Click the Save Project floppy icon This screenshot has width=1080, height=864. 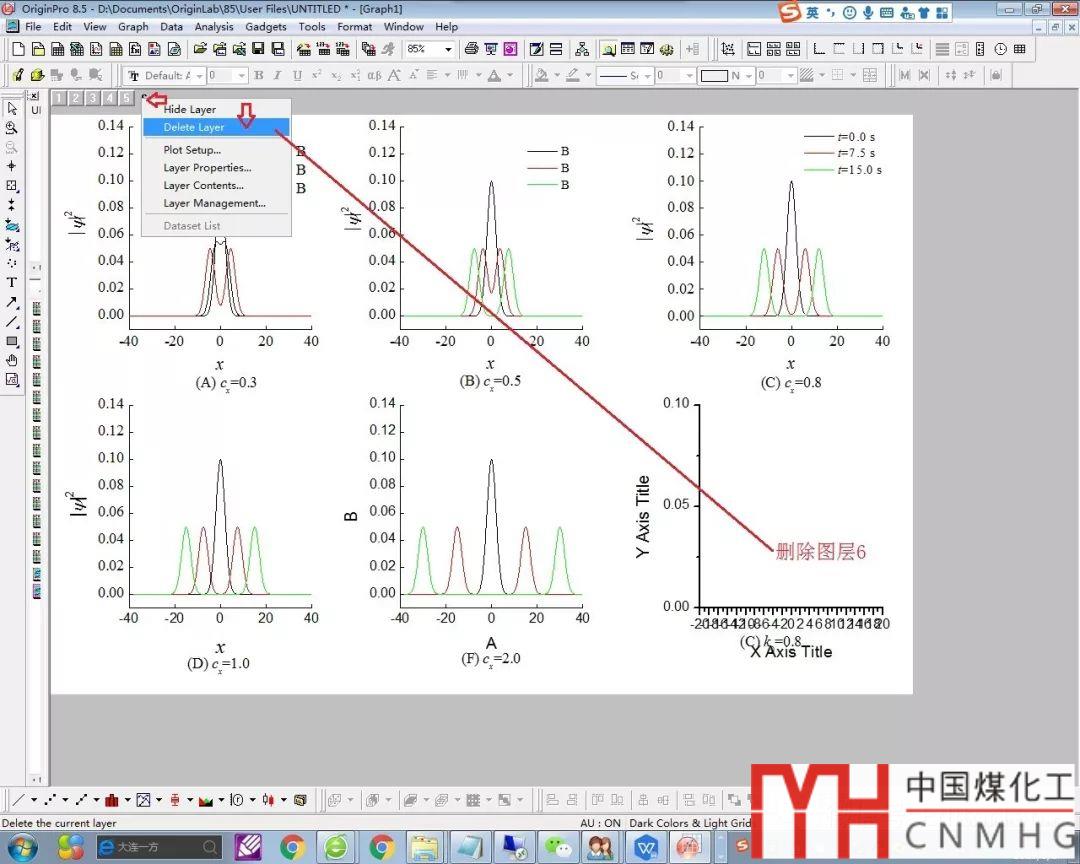click(x=258, y=49)
